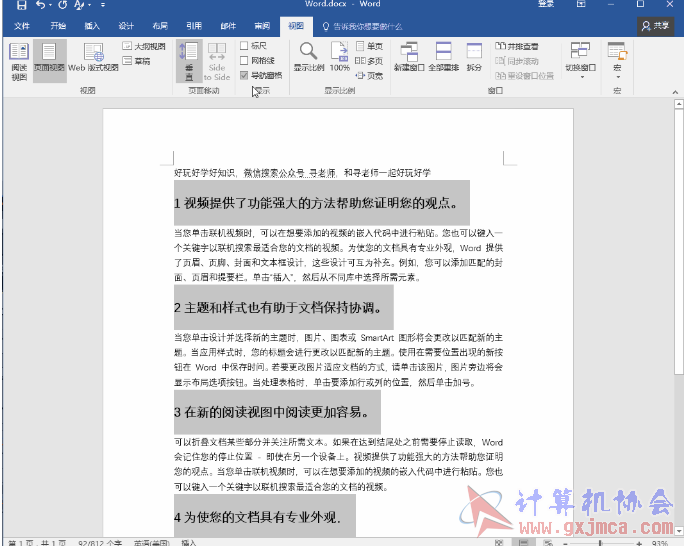
Task: Click the 登录 sign-in link
Action: tap(546, 4)
